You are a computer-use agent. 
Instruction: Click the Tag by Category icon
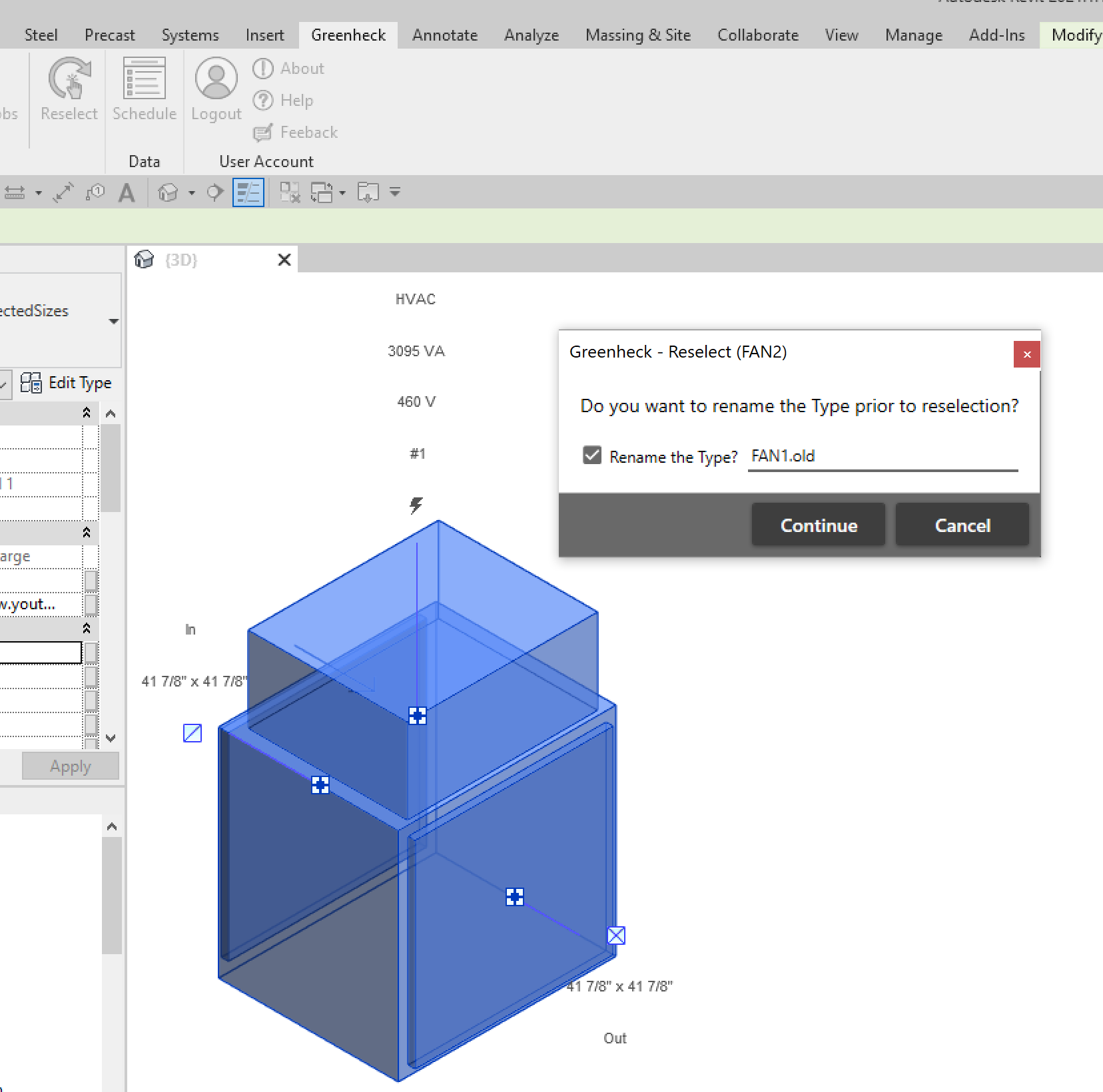click(x=95, y=193)
